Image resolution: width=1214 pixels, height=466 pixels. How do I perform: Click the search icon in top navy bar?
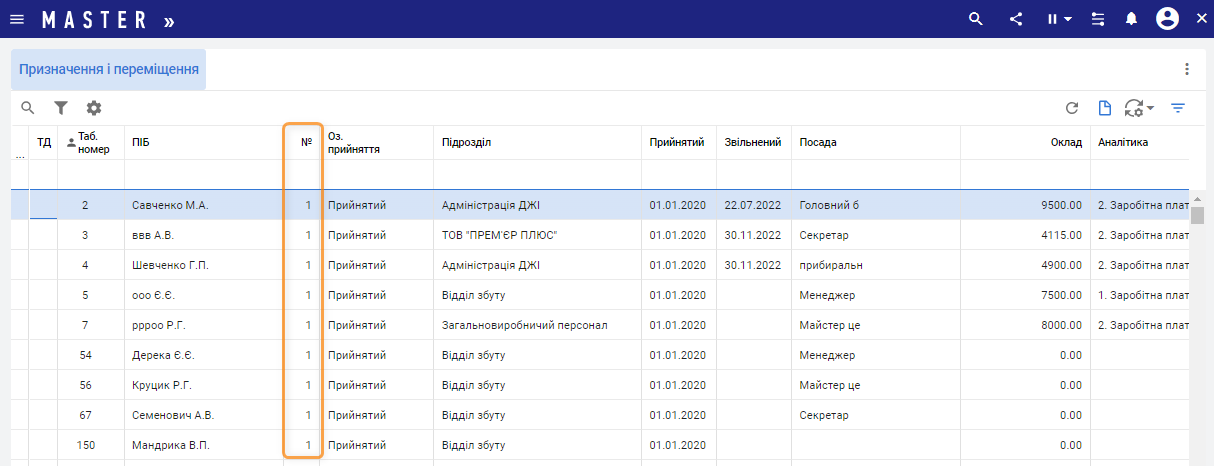pyautogui.click(x=977, y=19)
